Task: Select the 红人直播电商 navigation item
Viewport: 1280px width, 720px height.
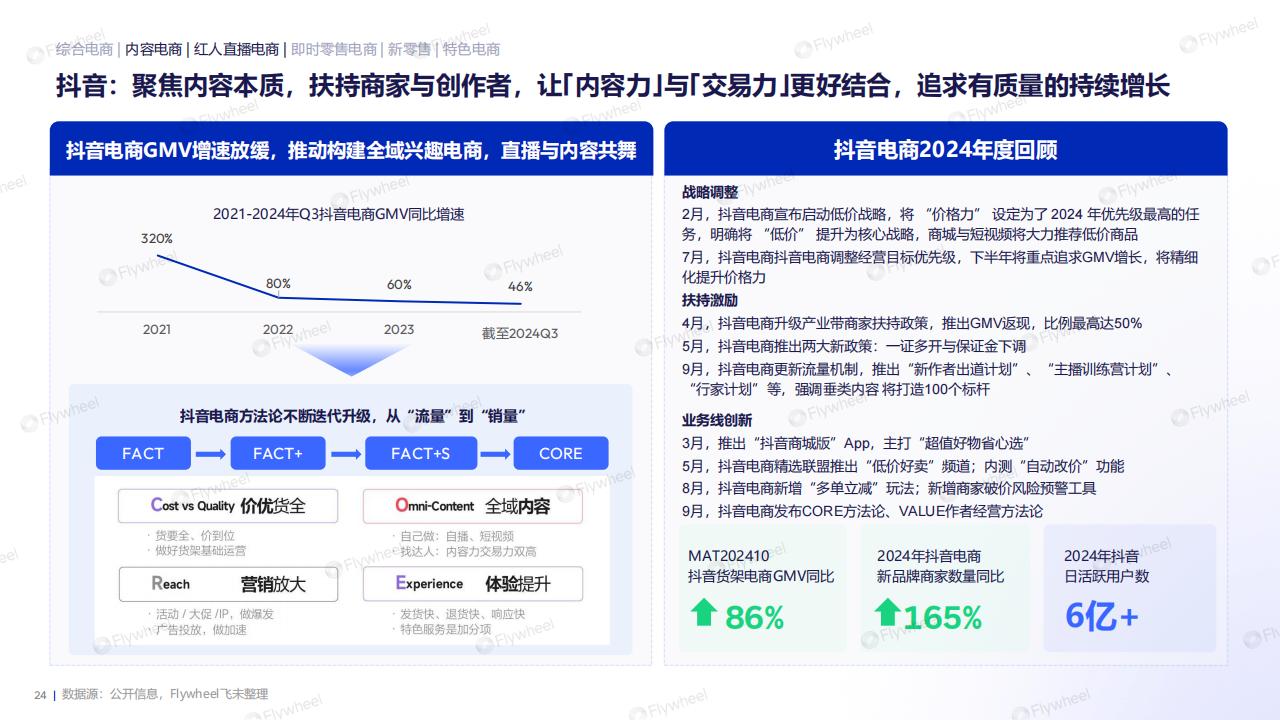Action: [x=236, y=49]
